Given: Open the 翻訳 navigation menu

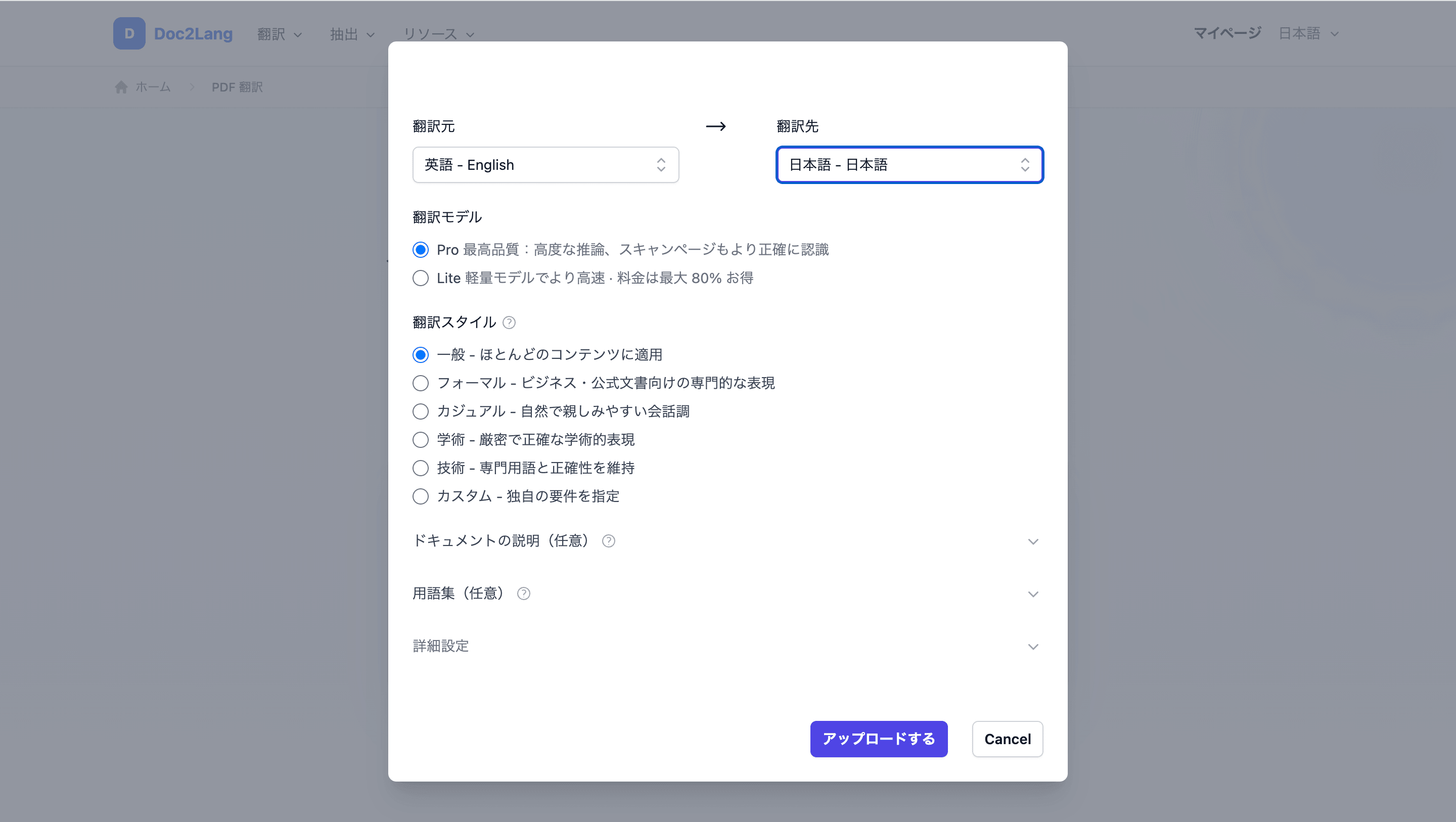Looking at the screenshot, I should click(x=279, y=34).
